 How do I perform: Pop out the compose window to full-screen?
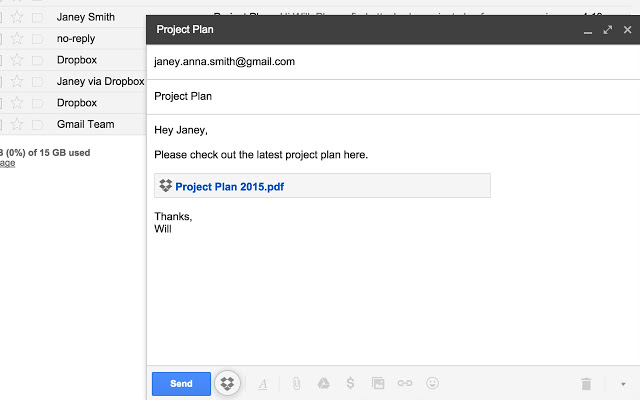pos(608,30)
